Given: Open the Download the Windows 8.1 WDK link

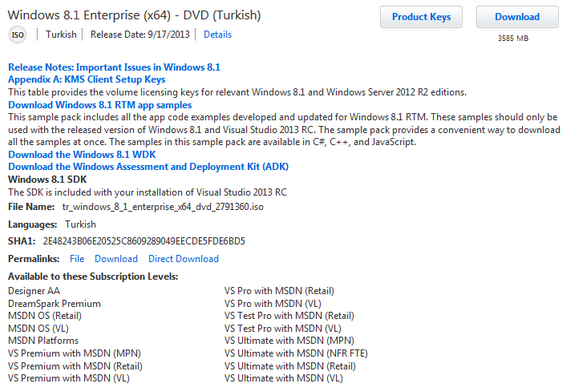Looking at the screenshot, I should (x=82, y=155).
